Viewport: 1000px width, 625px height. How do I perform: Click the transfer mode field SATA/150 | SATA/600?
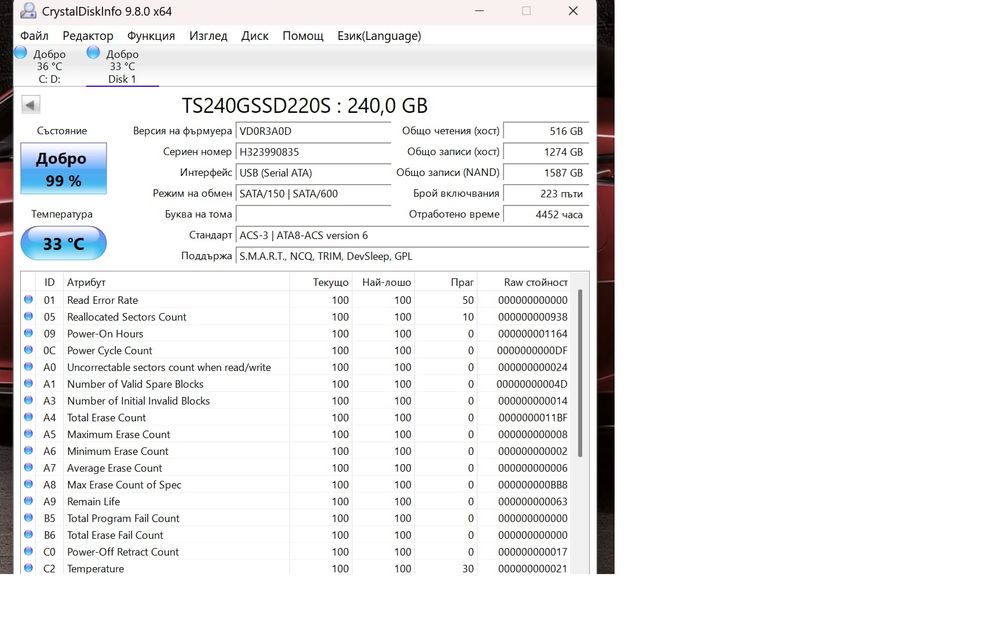coord(313,193)
